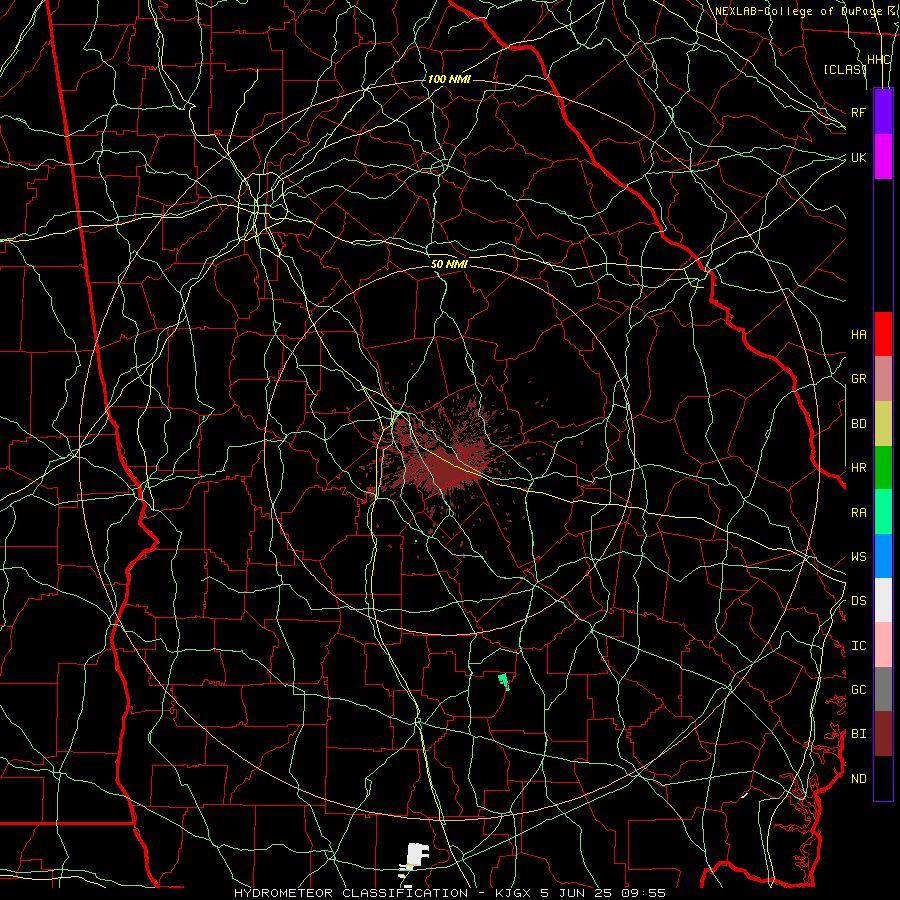The height and width of the screenshot is (900, 900).
Task: Click the 'HR' legend label
Action: [x=859, y=468]
